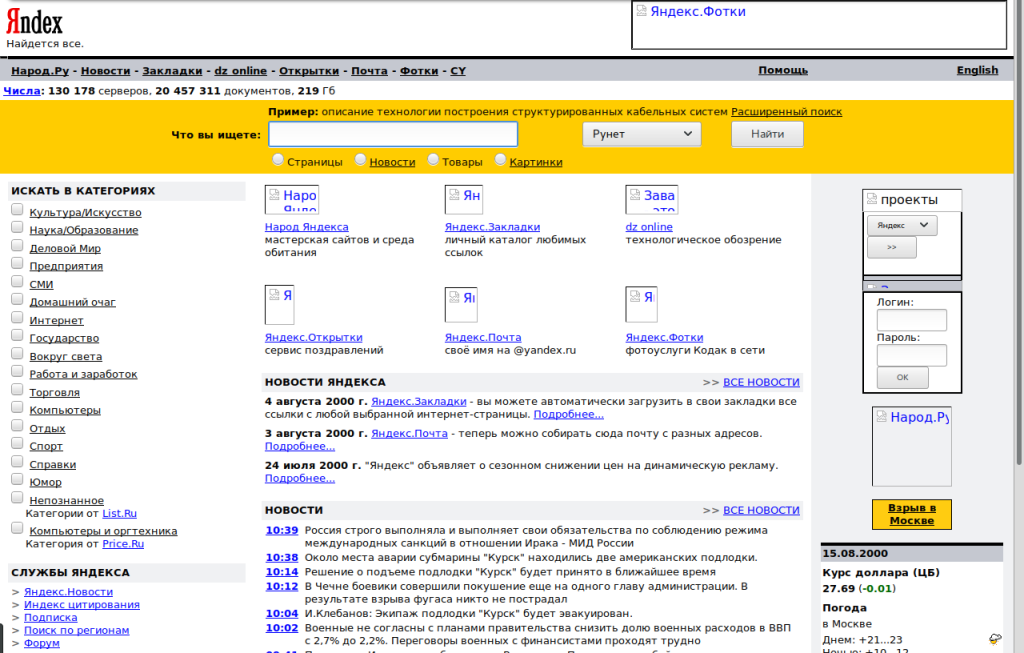Viewport: 1024px width, 653px height.
Task: Click the Яндекс.Фотки banner at top
Action: click(x=819, y=25)
